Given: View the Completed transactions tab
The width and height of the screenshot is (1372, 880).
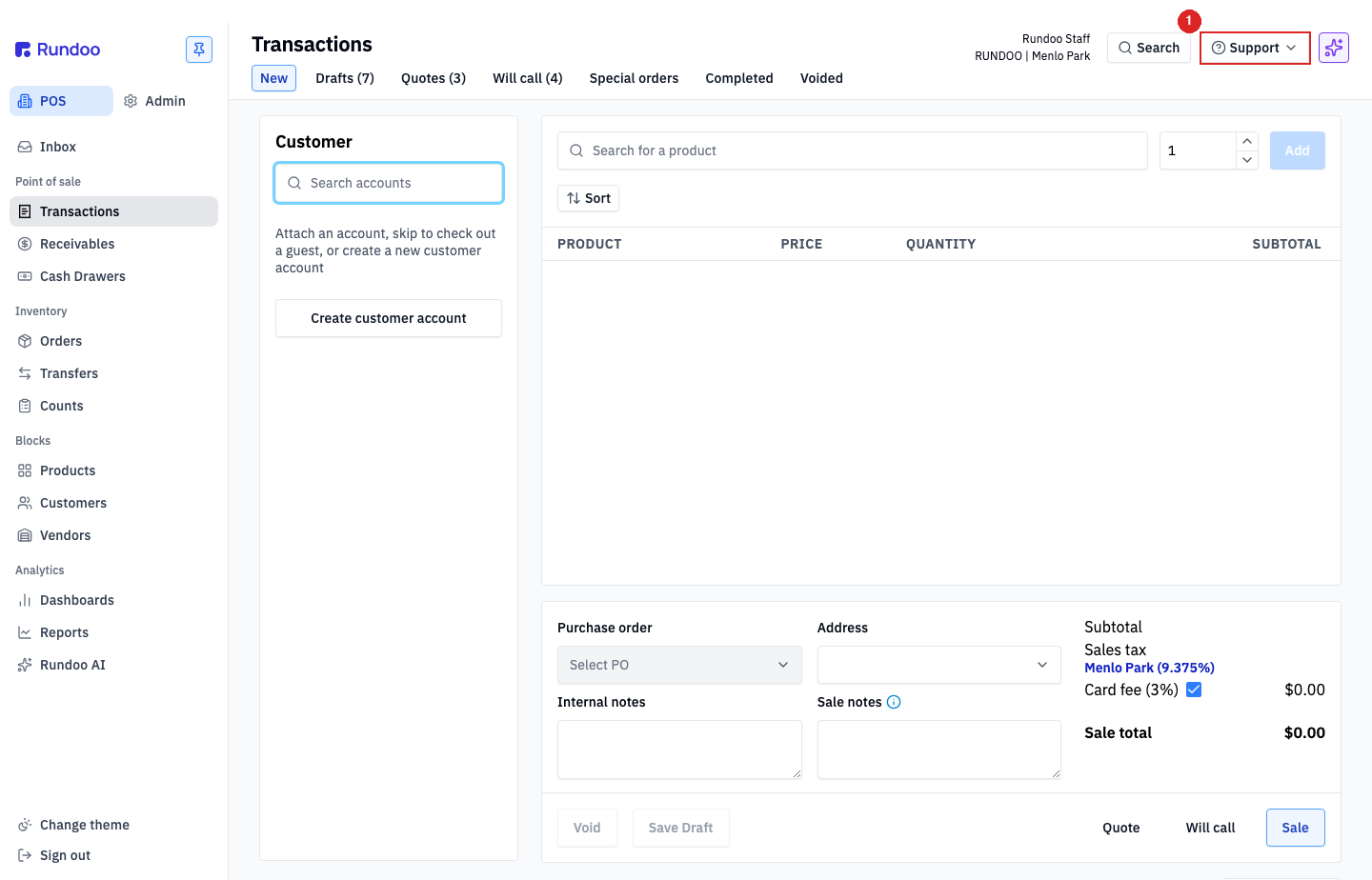Looking at the screenshot, I should 739,78.
